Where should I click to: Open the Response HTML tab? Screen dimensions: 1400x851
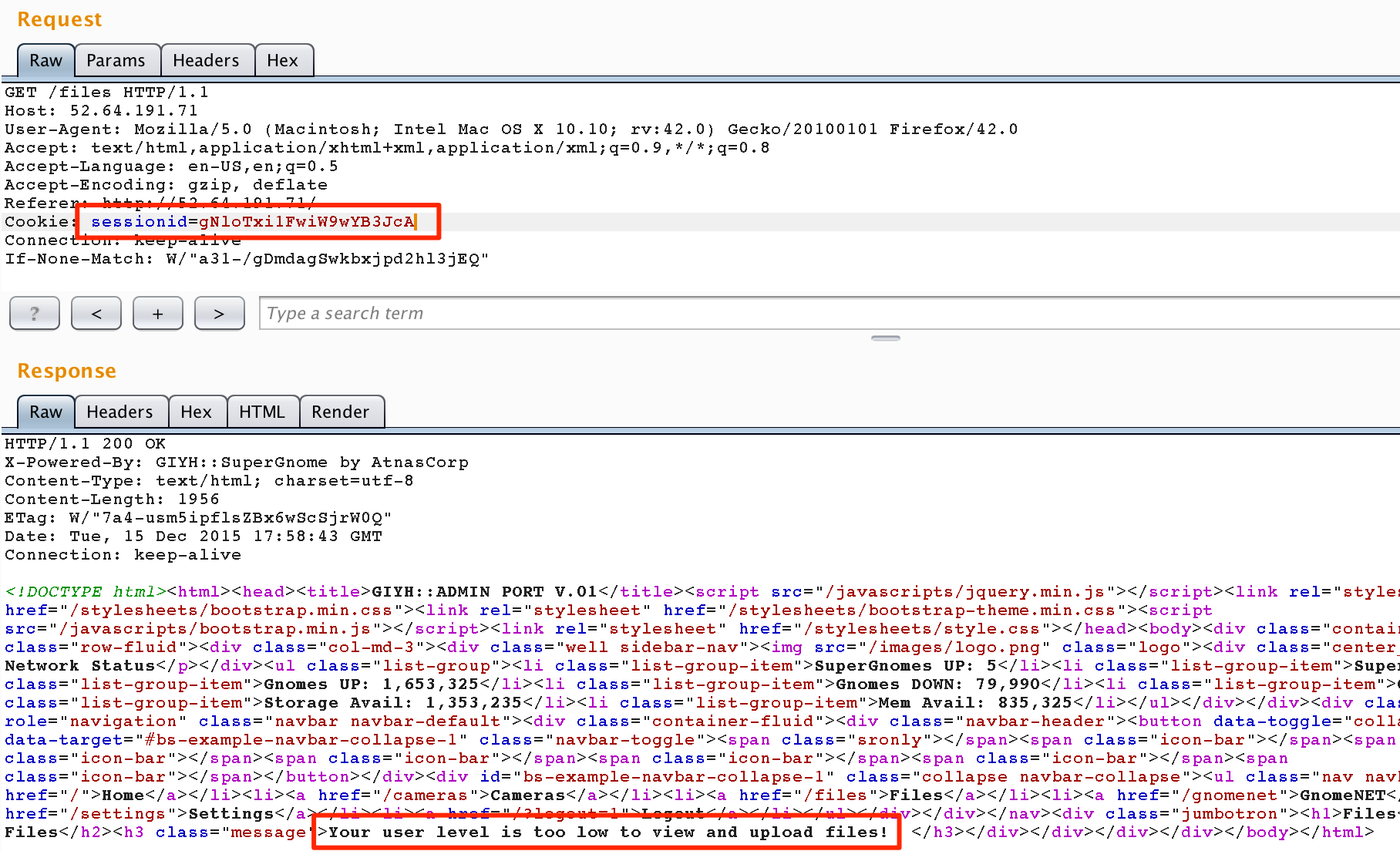(x=262, y=412)
